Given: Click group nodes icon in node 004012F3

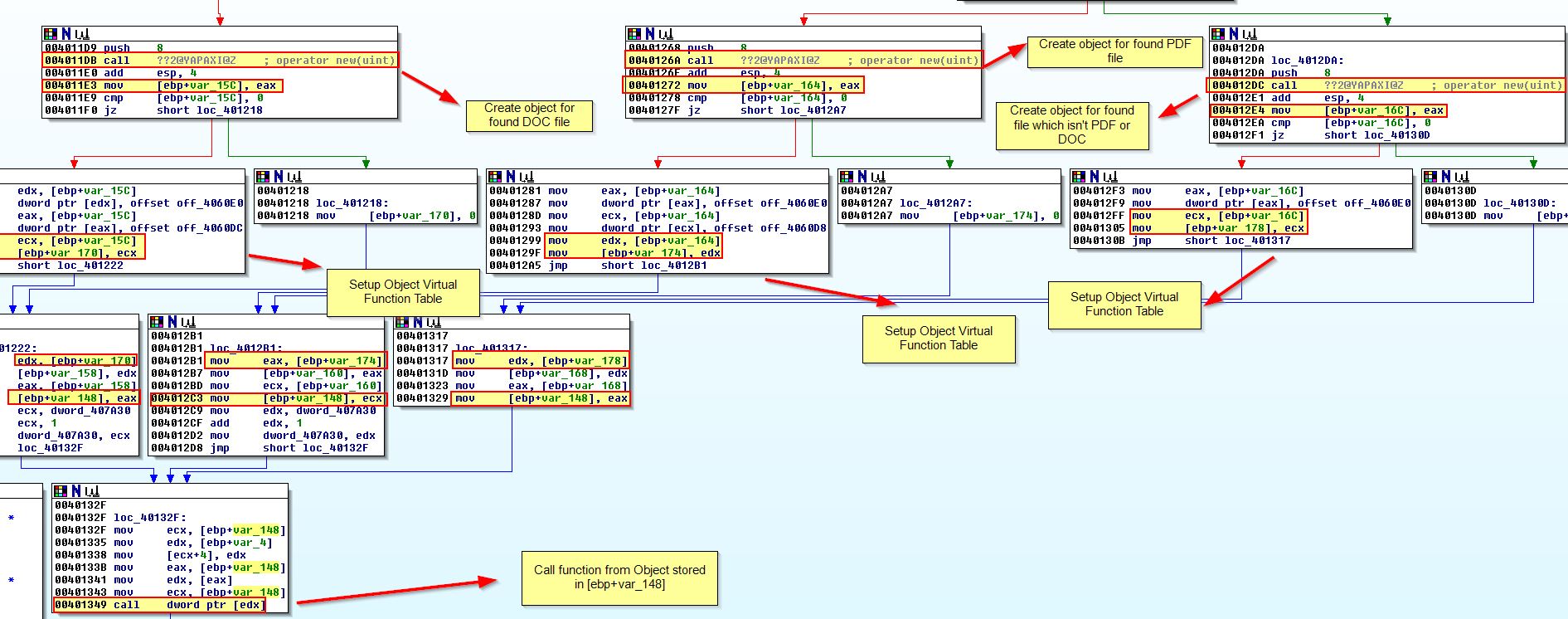Looking at the screenshot, I should pyautogui.click(x=1110, y=177).
